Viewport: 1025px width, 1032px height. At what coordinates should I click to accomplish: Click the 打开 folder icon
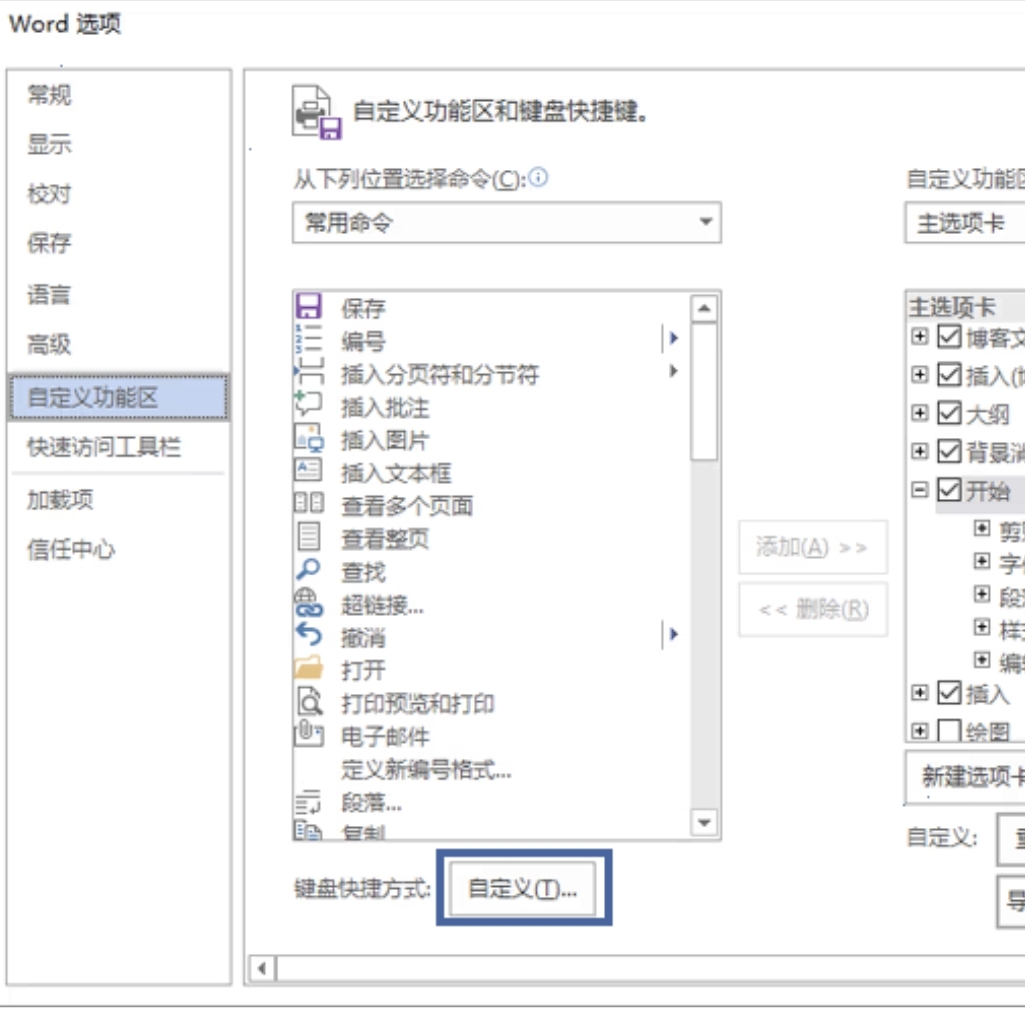click(308, 667)
